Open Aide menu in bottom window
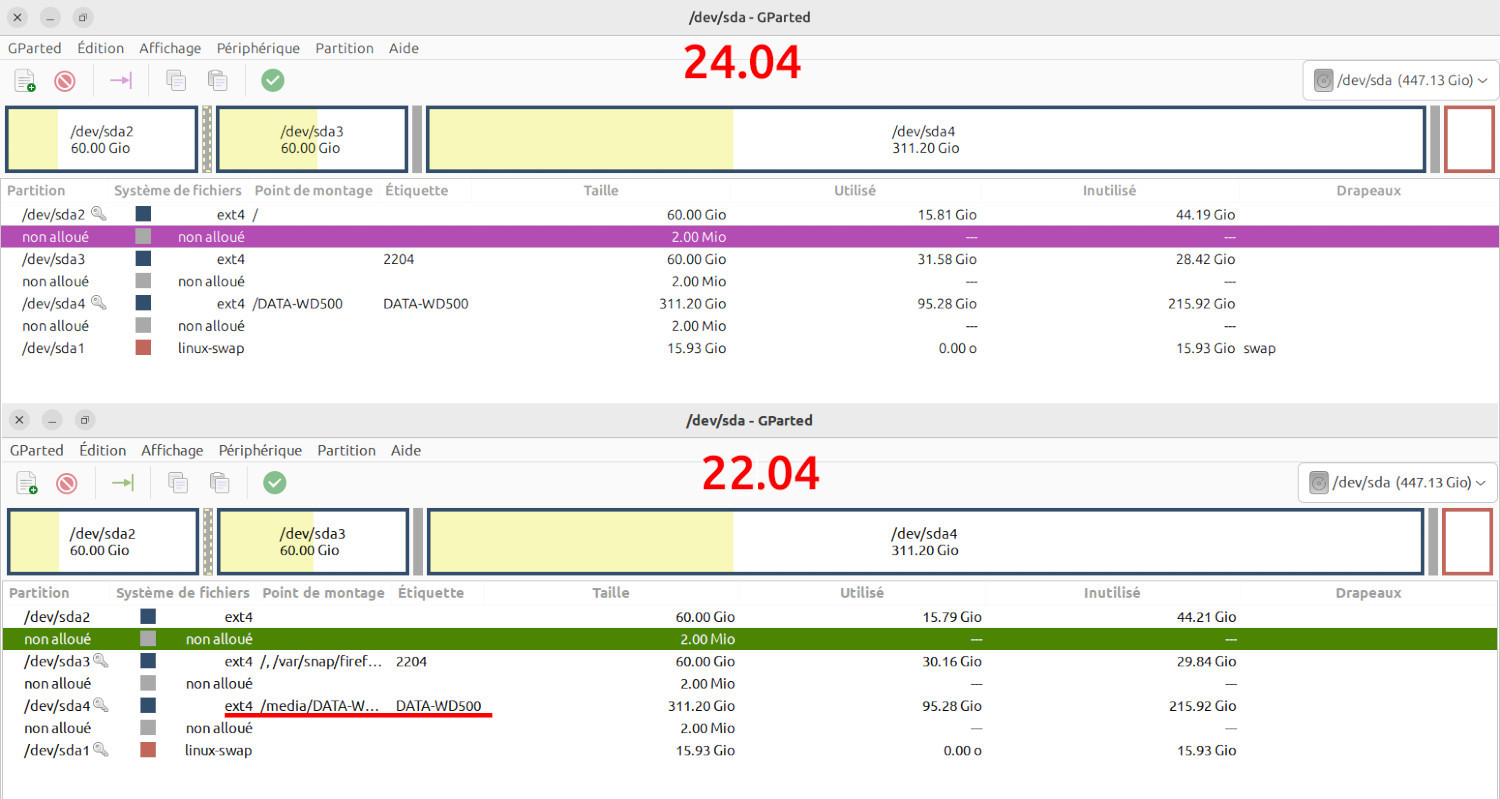Screen dimensions: 1500x799 (x=406, y=450)
